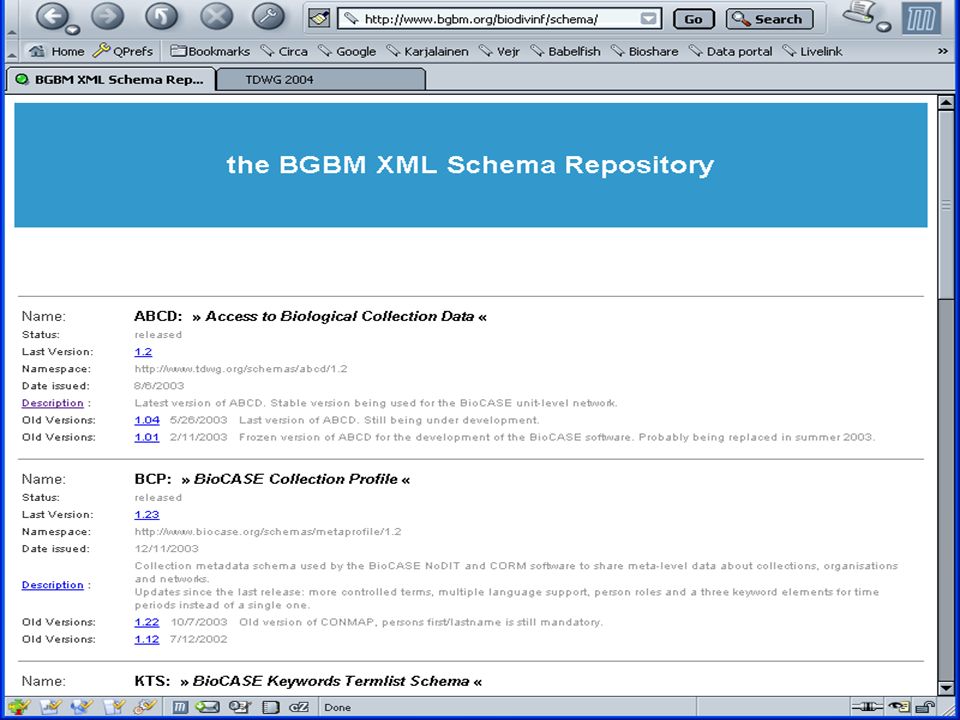The height and width of the screenshot is (720, 960).
Task: Go to Home from bookmarks toolbar
Action: click(x=56, y=51)
